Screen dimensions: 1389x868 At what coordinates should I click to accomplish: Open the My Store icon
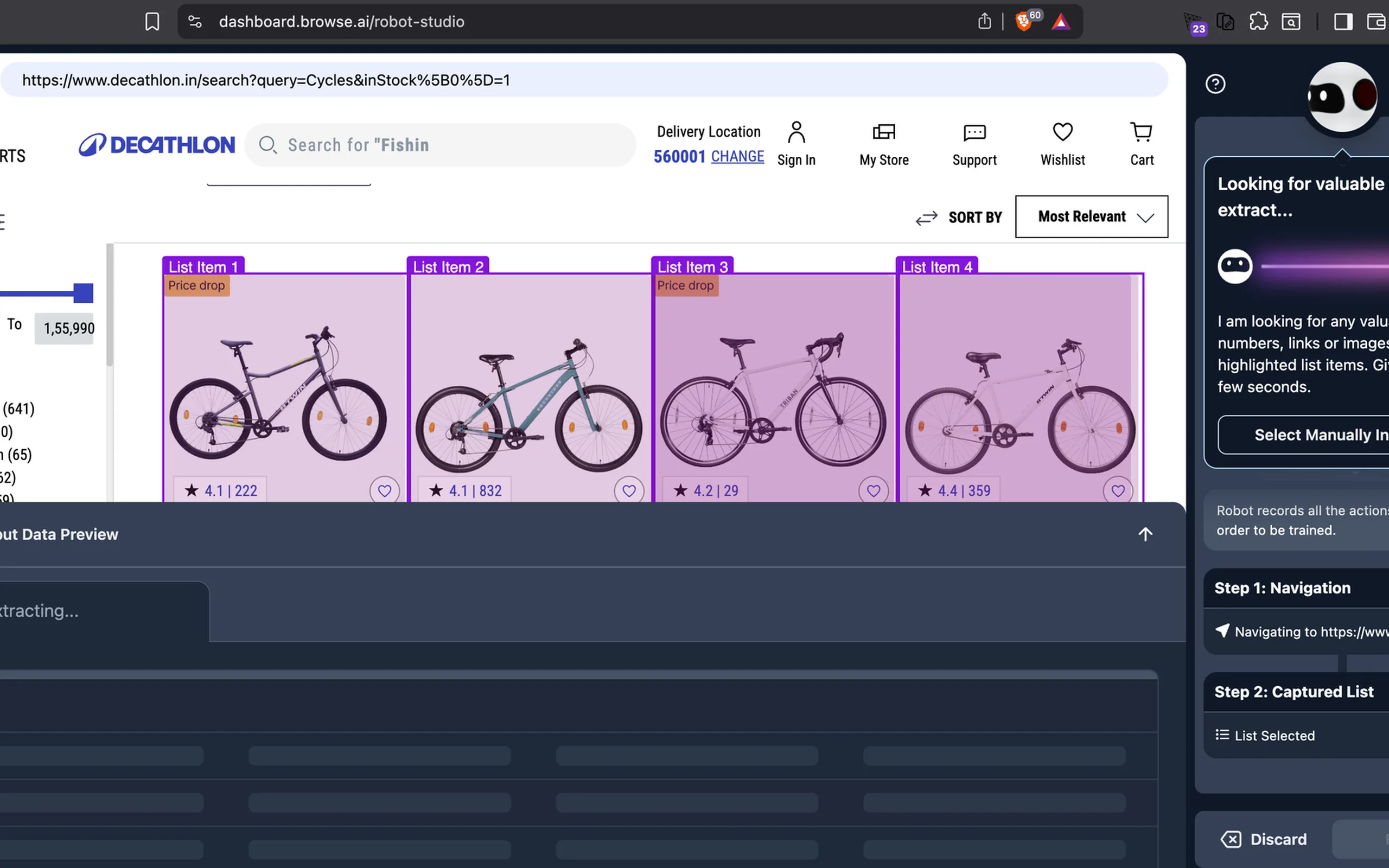(884, 132)
